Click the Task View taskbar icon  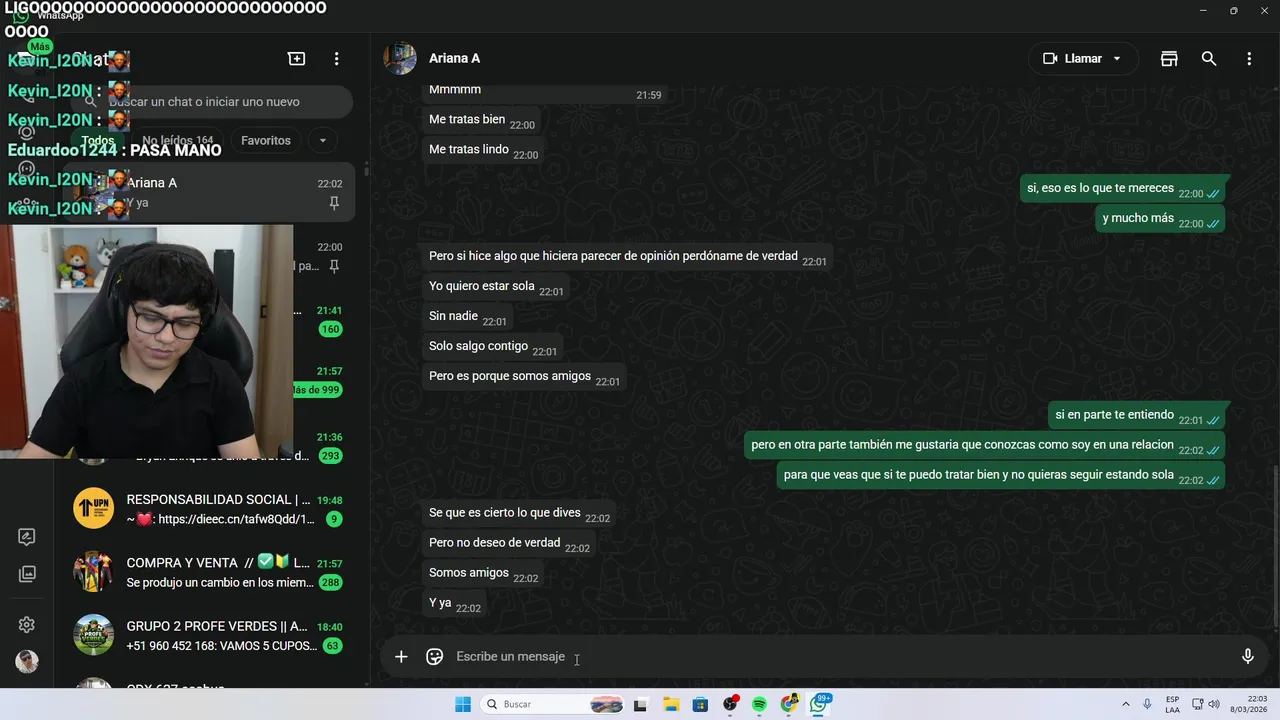[641, 704]
